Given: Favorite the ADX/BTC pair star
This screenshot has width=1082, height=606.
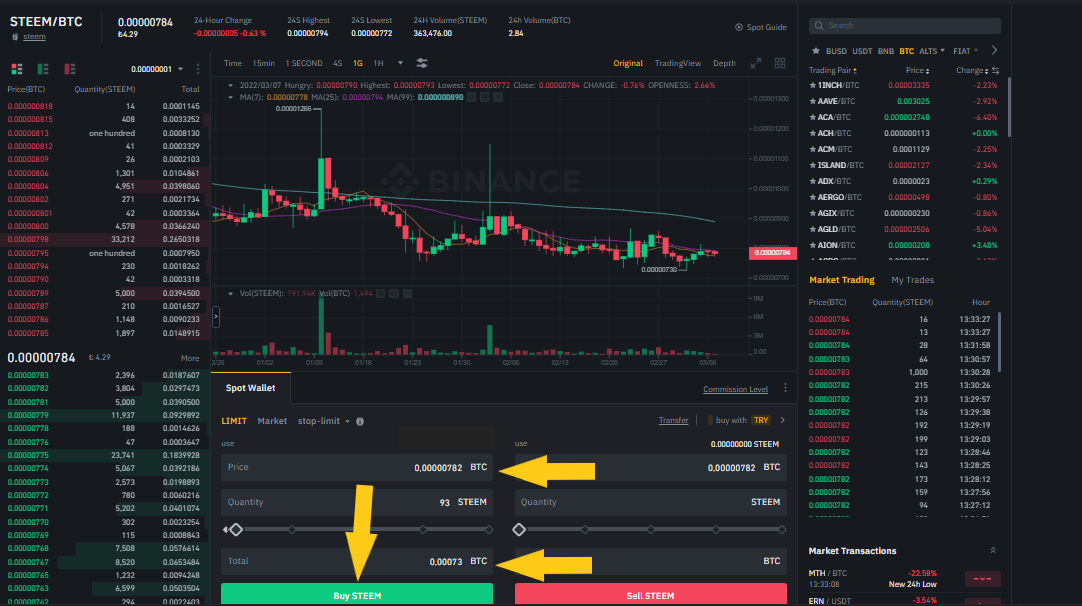Looking at the screenshot, I should pos(813,182).
